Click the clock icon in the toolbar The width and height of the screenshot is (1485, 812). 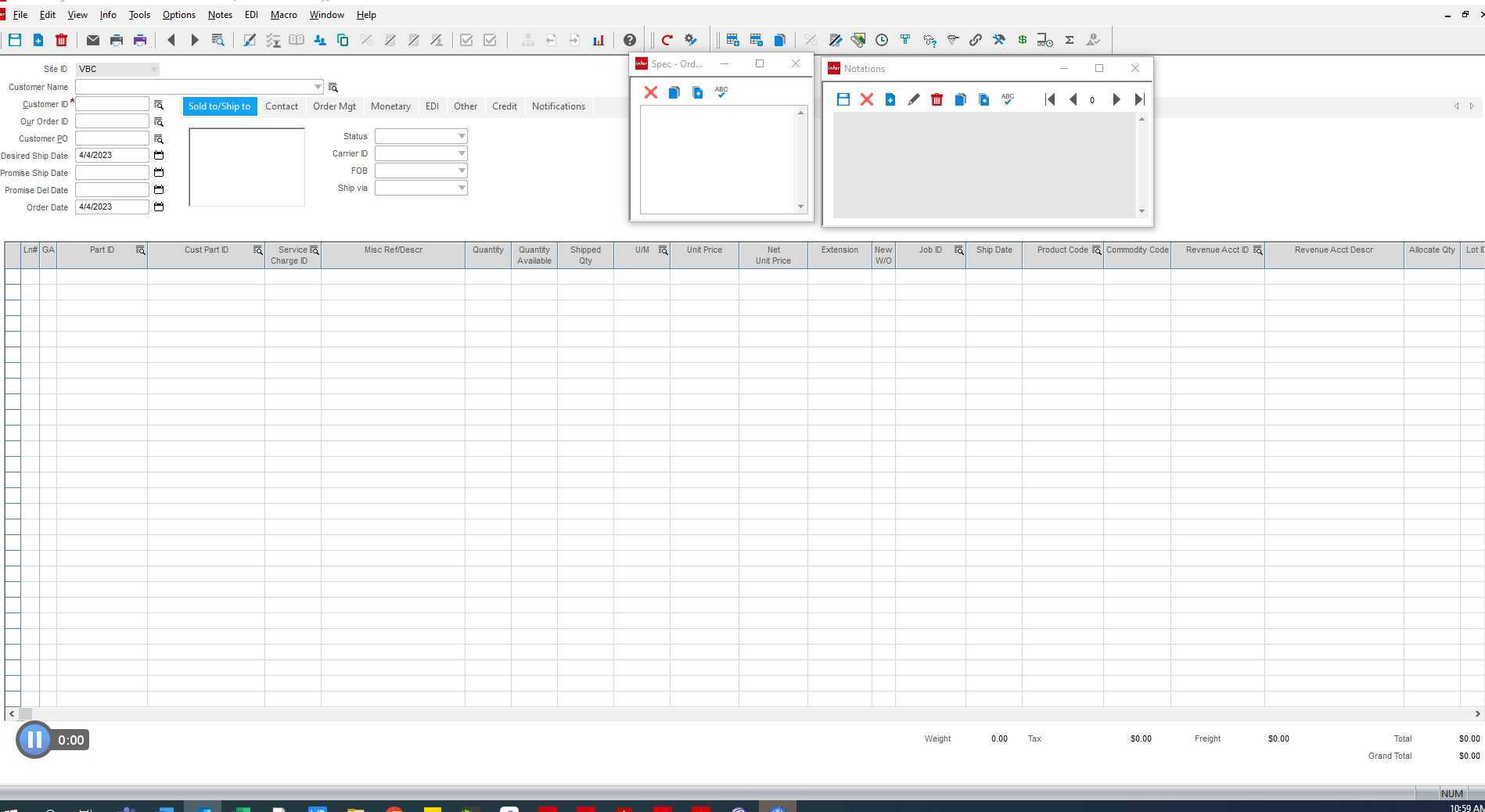[882, 40]
